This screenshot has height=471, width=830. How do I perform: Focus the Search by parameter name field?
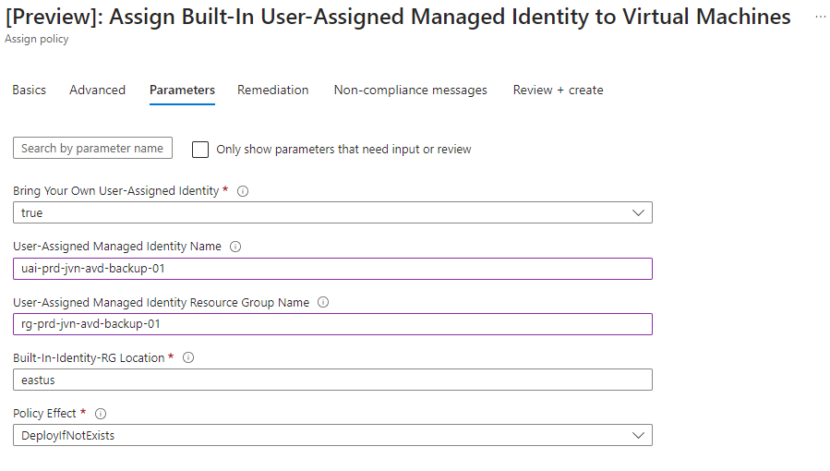coord(93,148)
